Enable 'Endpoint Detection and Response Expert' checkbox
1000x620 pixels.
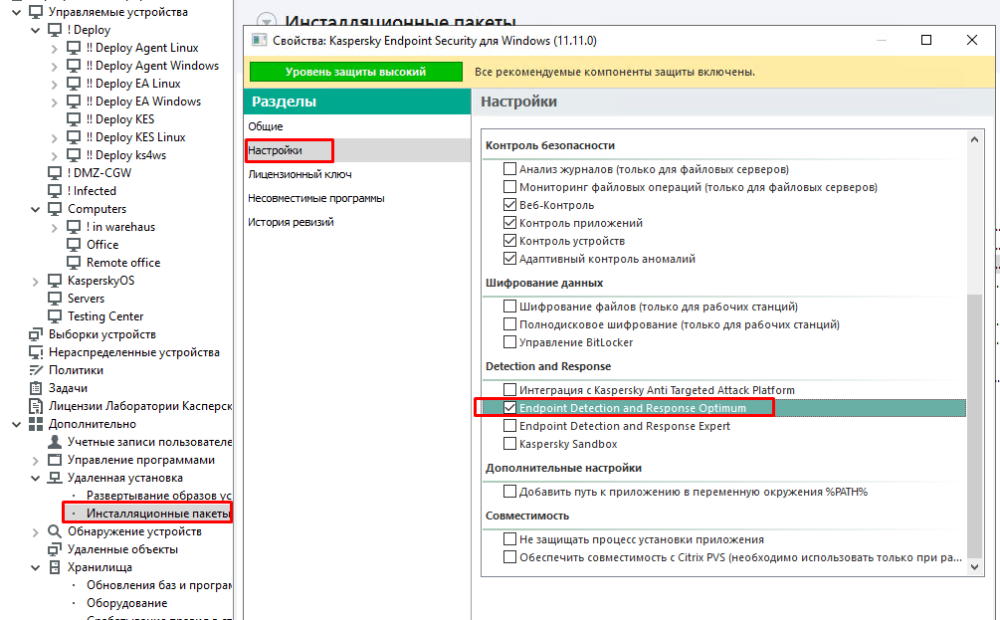click(x=510, y=425)
